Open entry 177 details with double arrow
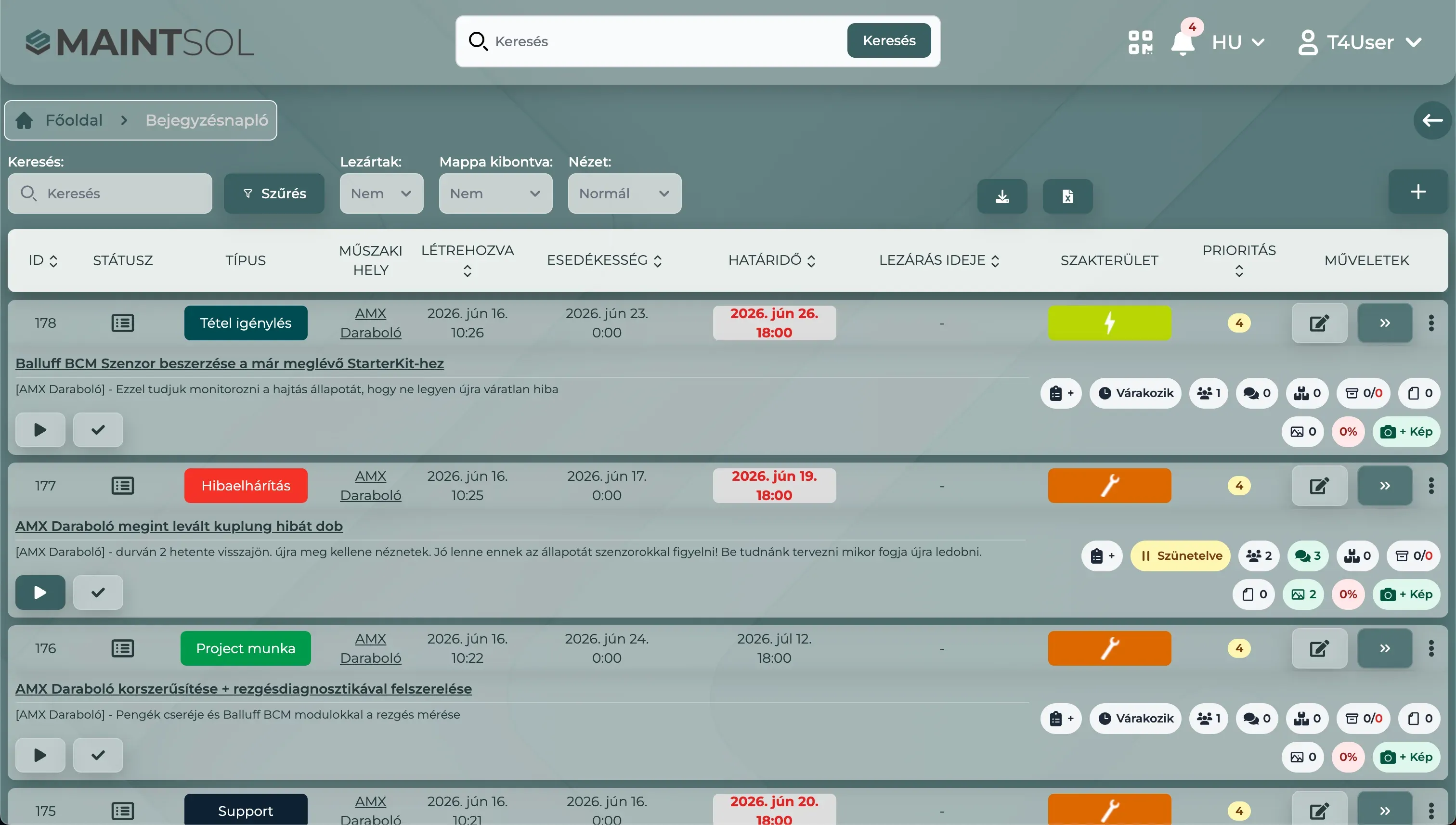 pyautogui.click(x=1385, y=486)
